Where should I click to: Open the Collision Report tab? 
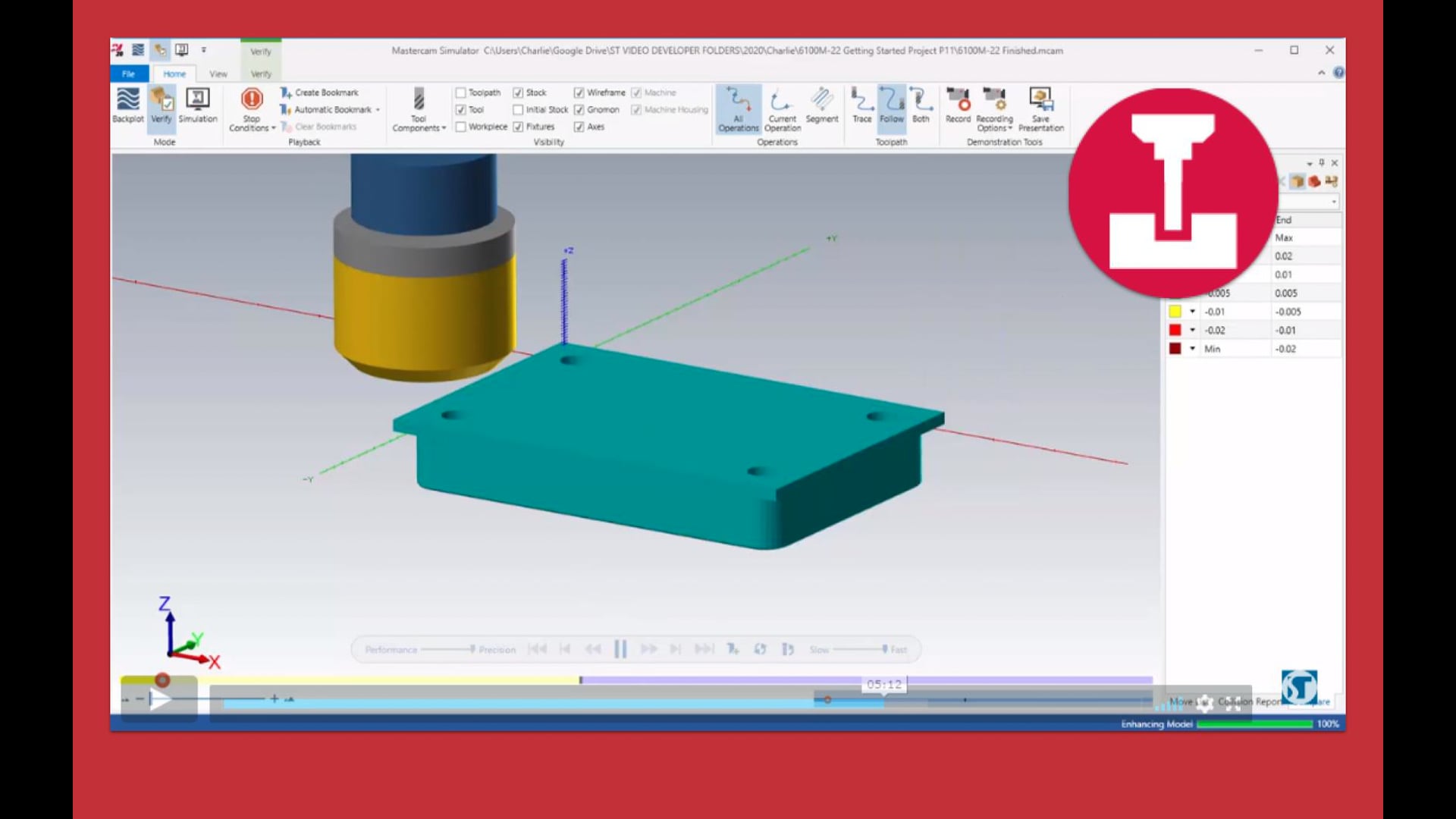coord(1249,702)
